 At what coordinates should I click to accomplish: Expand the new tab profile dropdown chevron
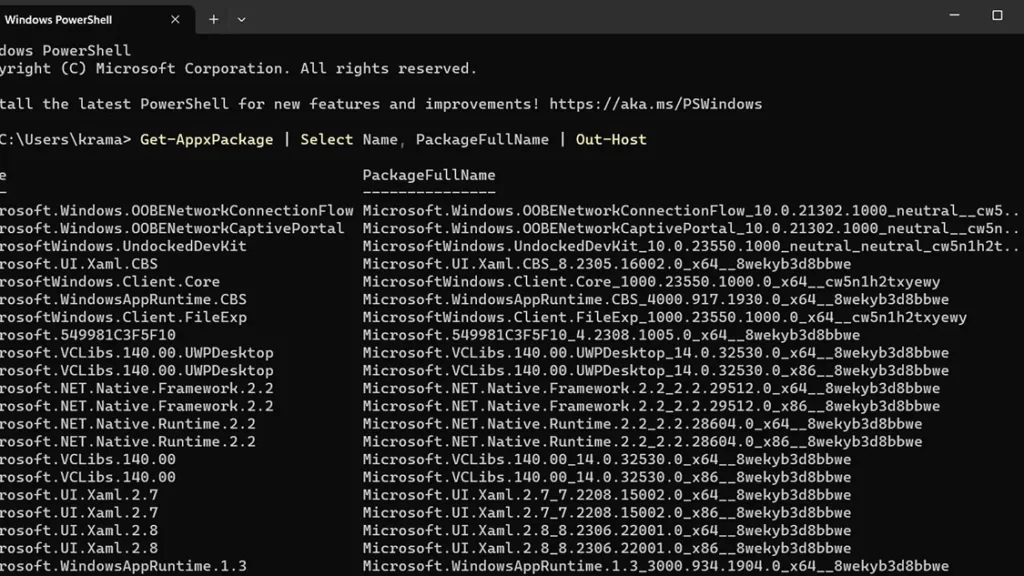[242, 20]
